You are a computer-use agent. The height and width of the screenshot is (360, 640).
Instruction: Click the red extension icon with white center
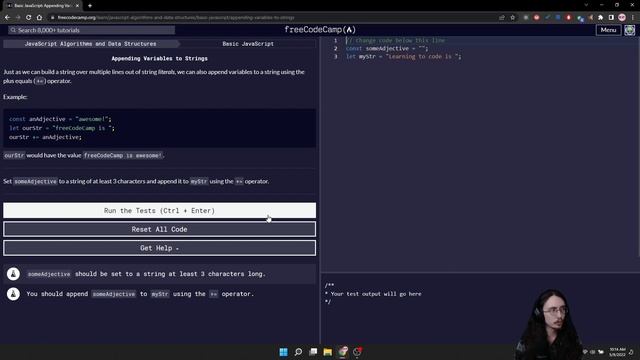point(569,18)
